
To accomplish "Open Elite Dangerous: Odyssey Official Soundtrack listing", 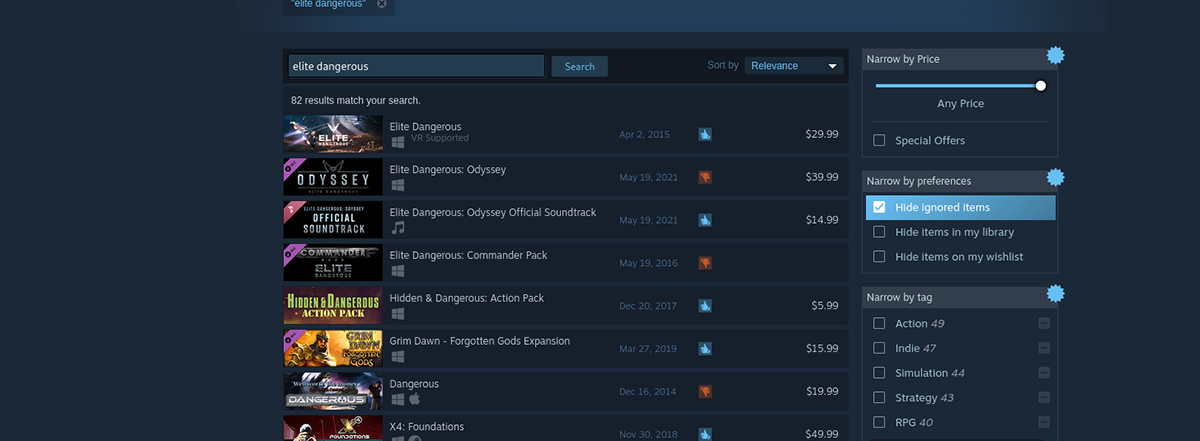I will click(x=565, y=220).
